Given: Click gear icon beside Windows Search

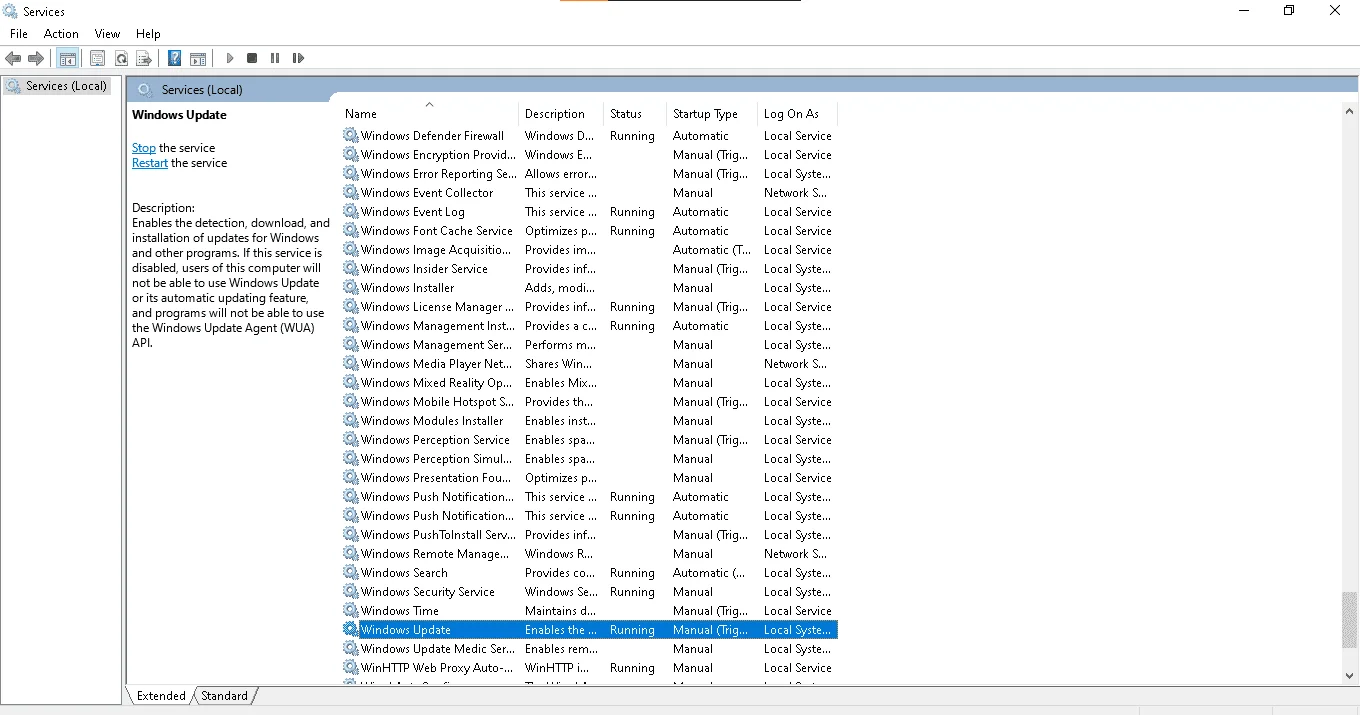Looking at the screenshot, I should (x=350, y=572).
